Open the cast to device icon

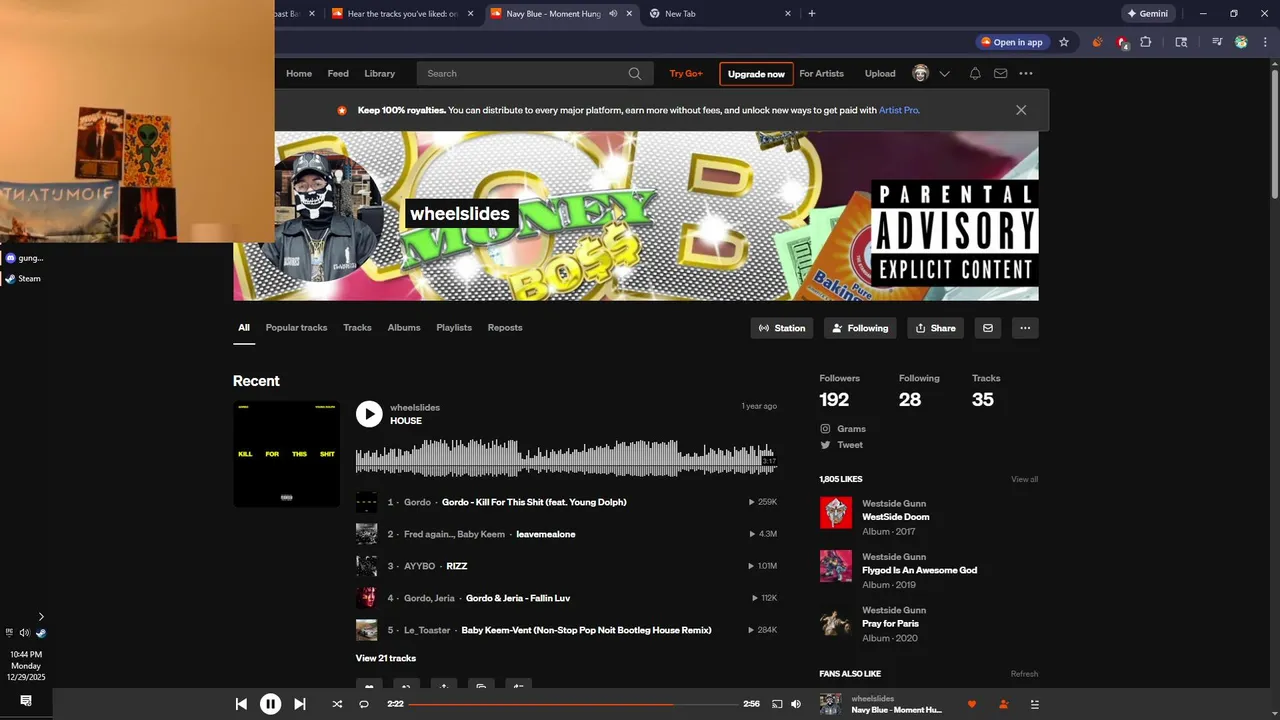(777, 704)
